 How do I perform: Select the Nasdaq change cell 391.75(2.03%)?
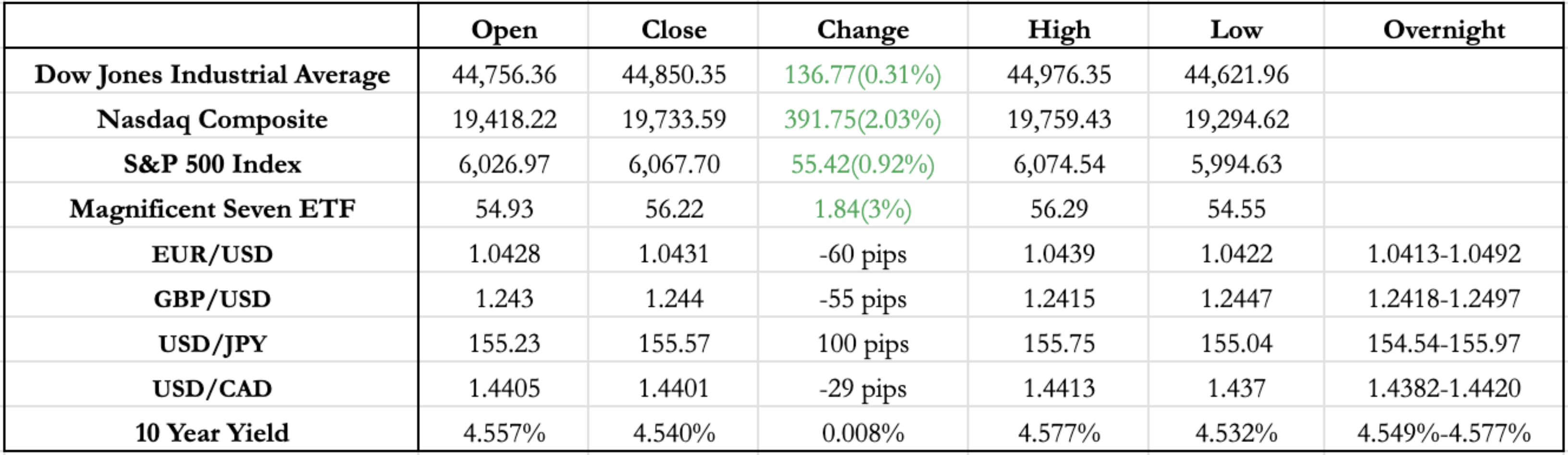tap(863, 119)
